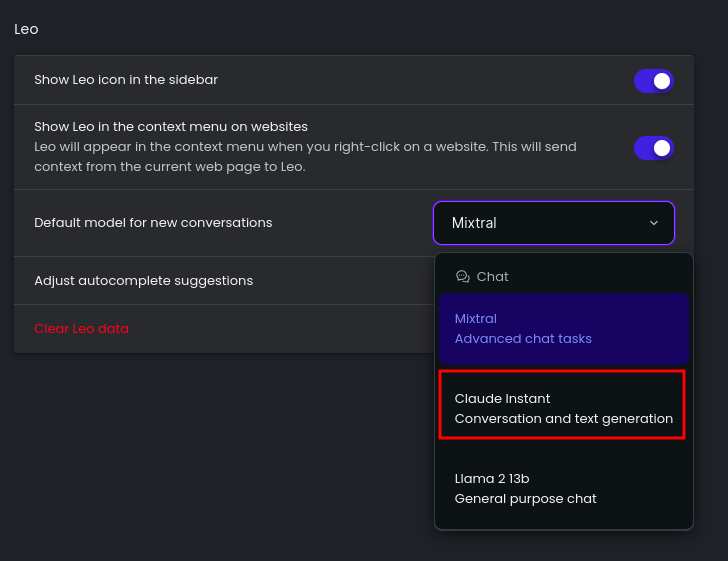Click the Mixtral text inside combo box

(x=474, y=223)
